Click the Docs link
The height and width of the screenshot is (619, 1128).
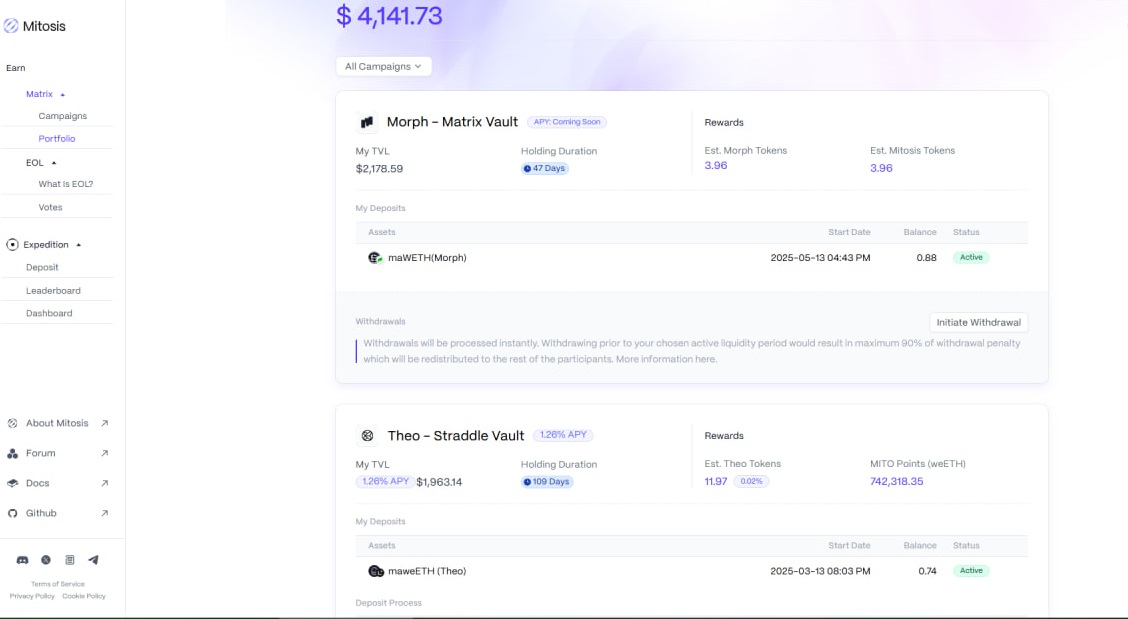[37, 484]
